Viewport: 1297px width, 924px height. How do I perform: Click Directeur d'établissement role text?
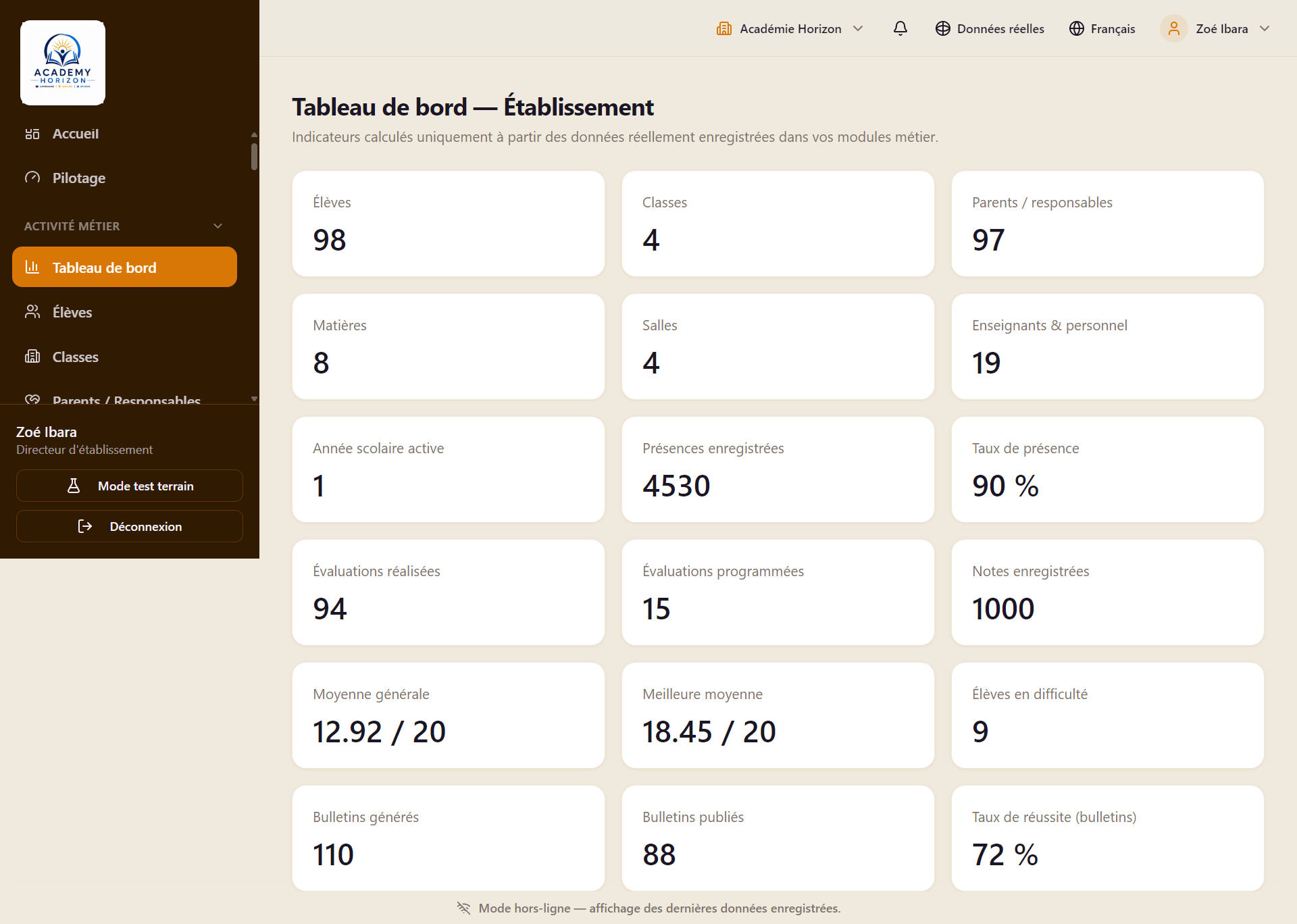tap(84, 449)
